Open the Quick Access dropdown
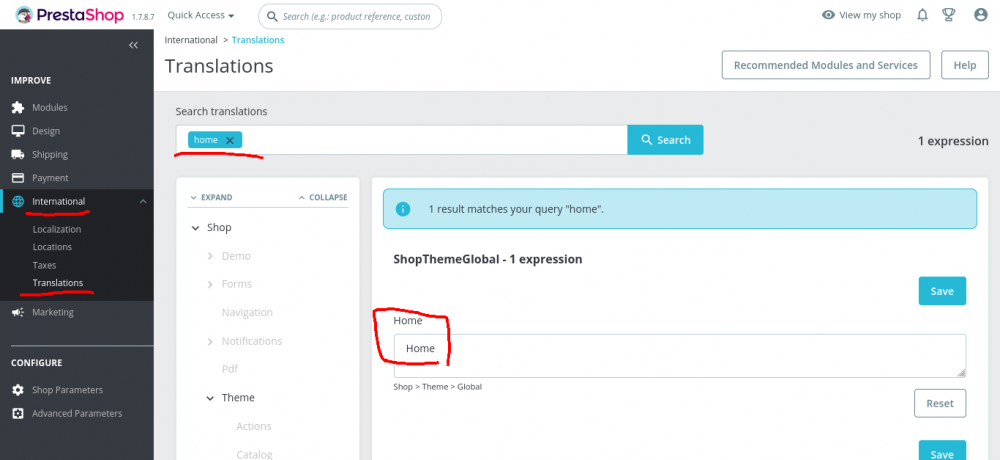 201,15
